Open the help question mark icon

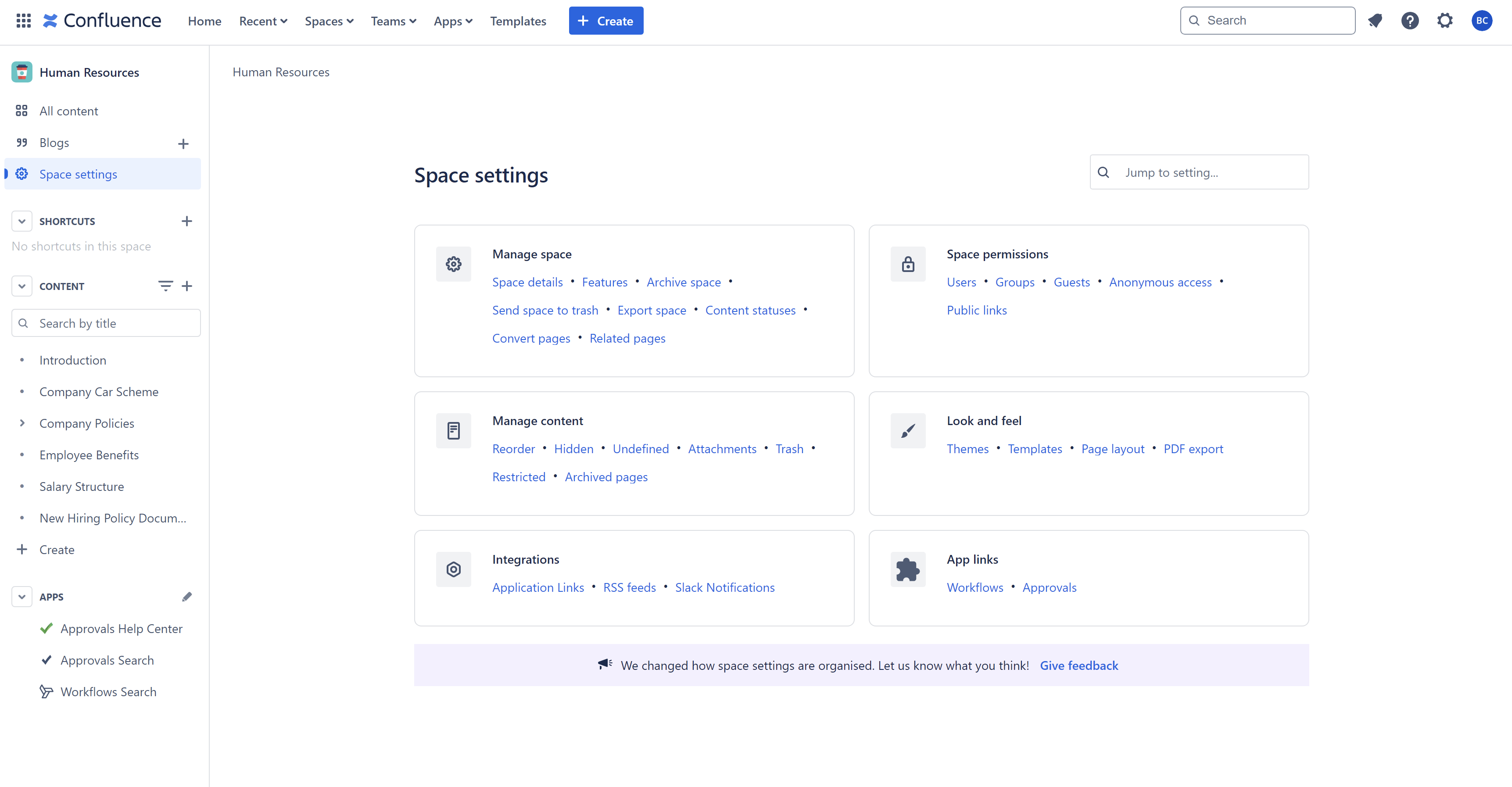click(1410, 21)
